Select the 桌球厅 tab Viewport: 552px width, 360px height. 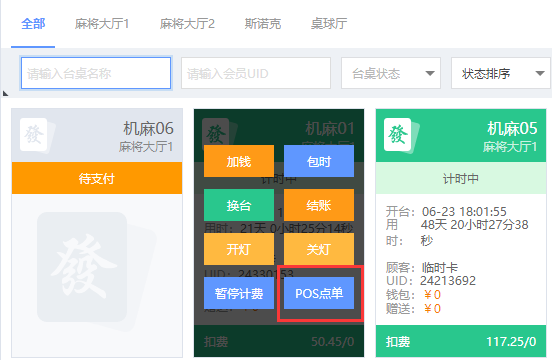329,24
